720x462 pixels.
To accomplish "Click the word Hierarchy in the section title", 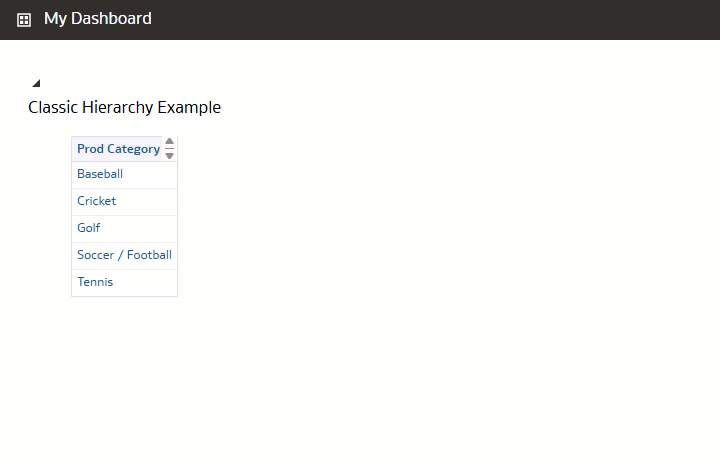I will point(118,107).
